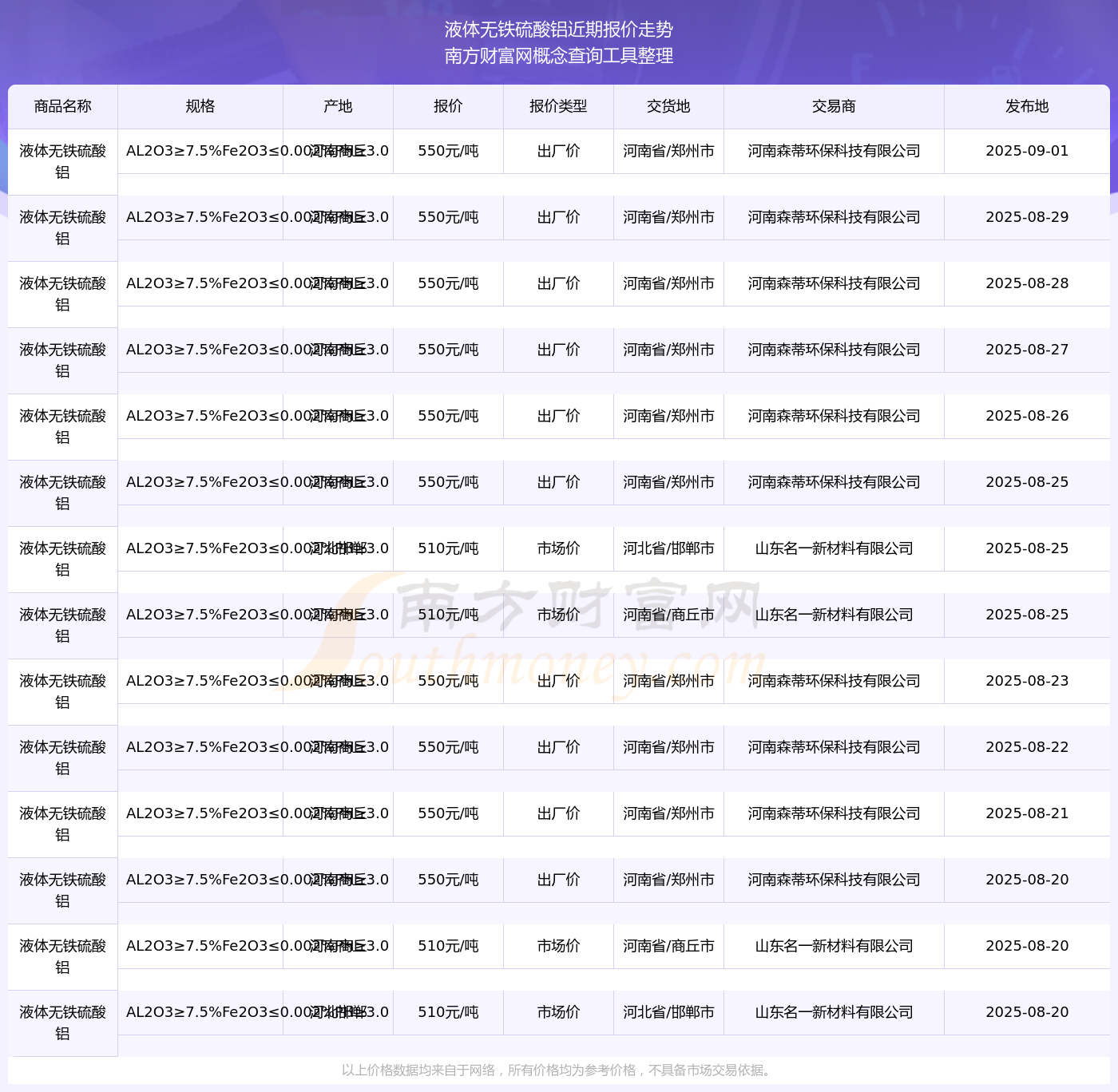This screenshot has width=1118, height=1092.
Task: Click the date cell 2025-09-01
Action: [1027, 151]
